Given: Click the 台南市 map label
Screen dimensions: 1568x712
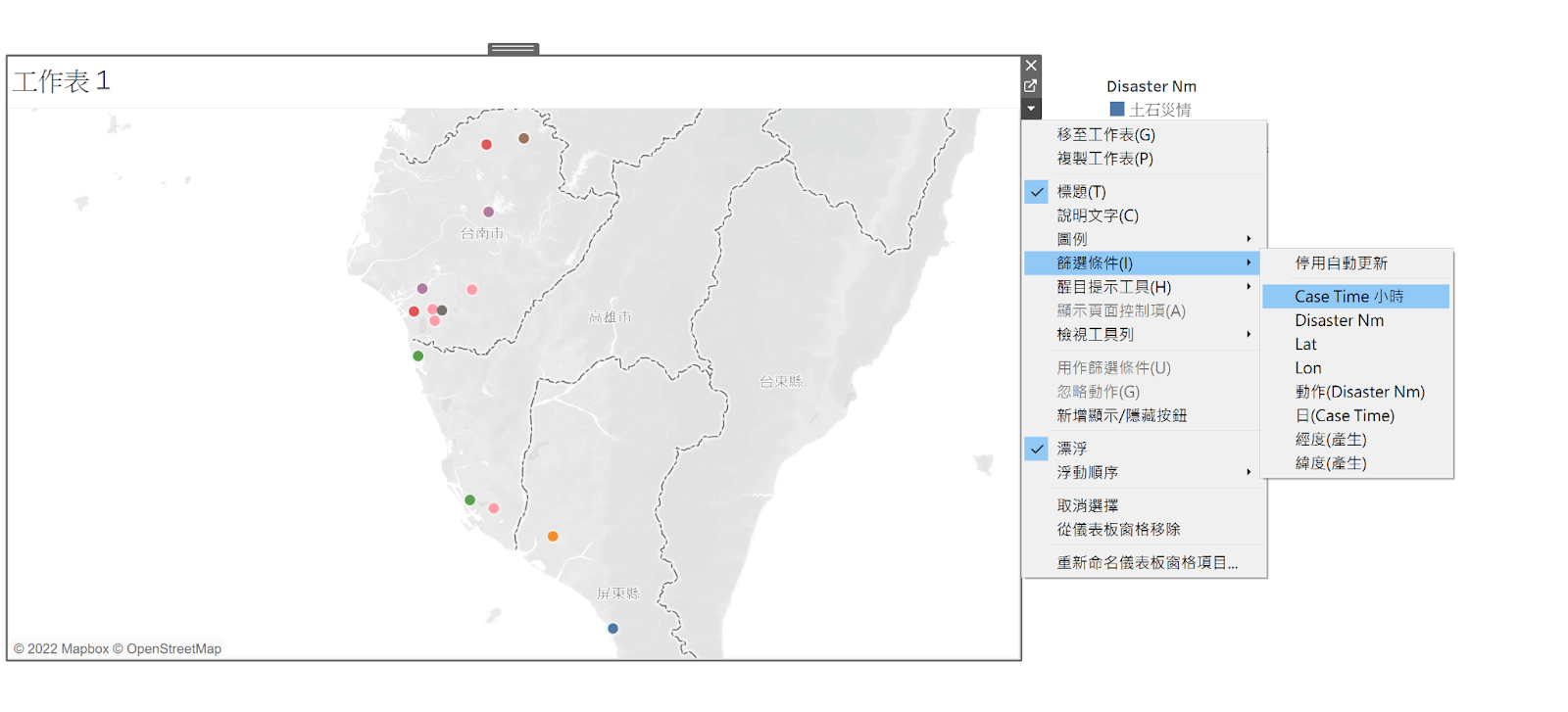Looking at the screenshot, I should pyautogui.click(x=482, y=233).
